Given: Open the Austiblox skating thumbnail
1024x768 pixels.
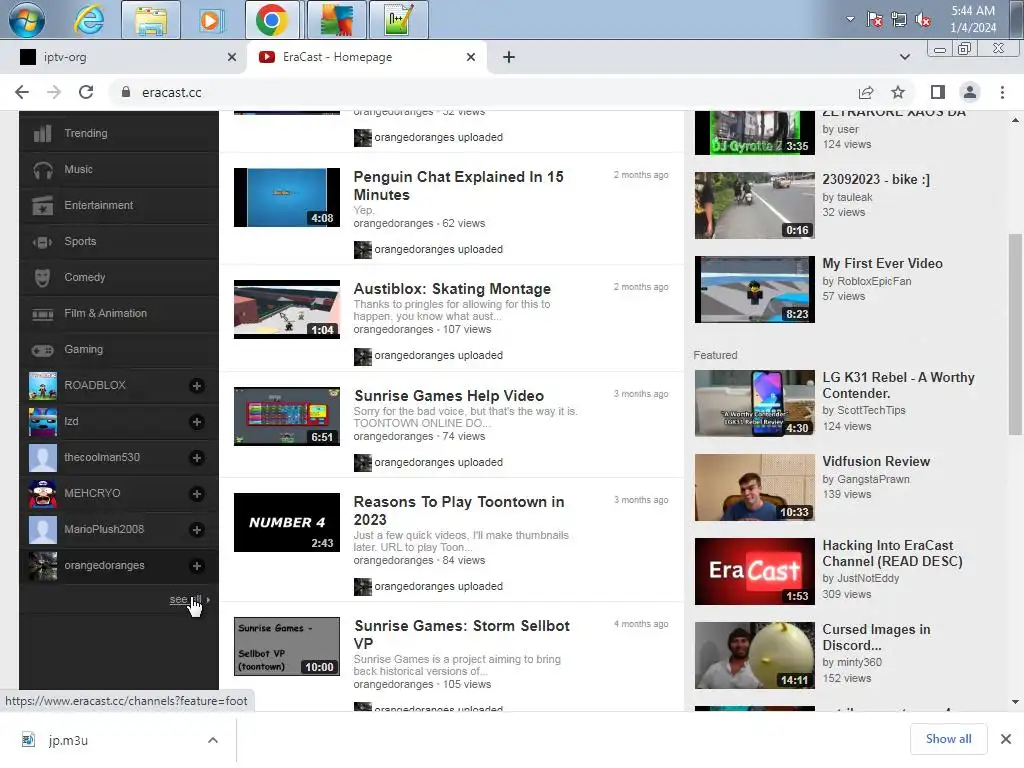Looking at the screenshot, I should click(287, 310).
